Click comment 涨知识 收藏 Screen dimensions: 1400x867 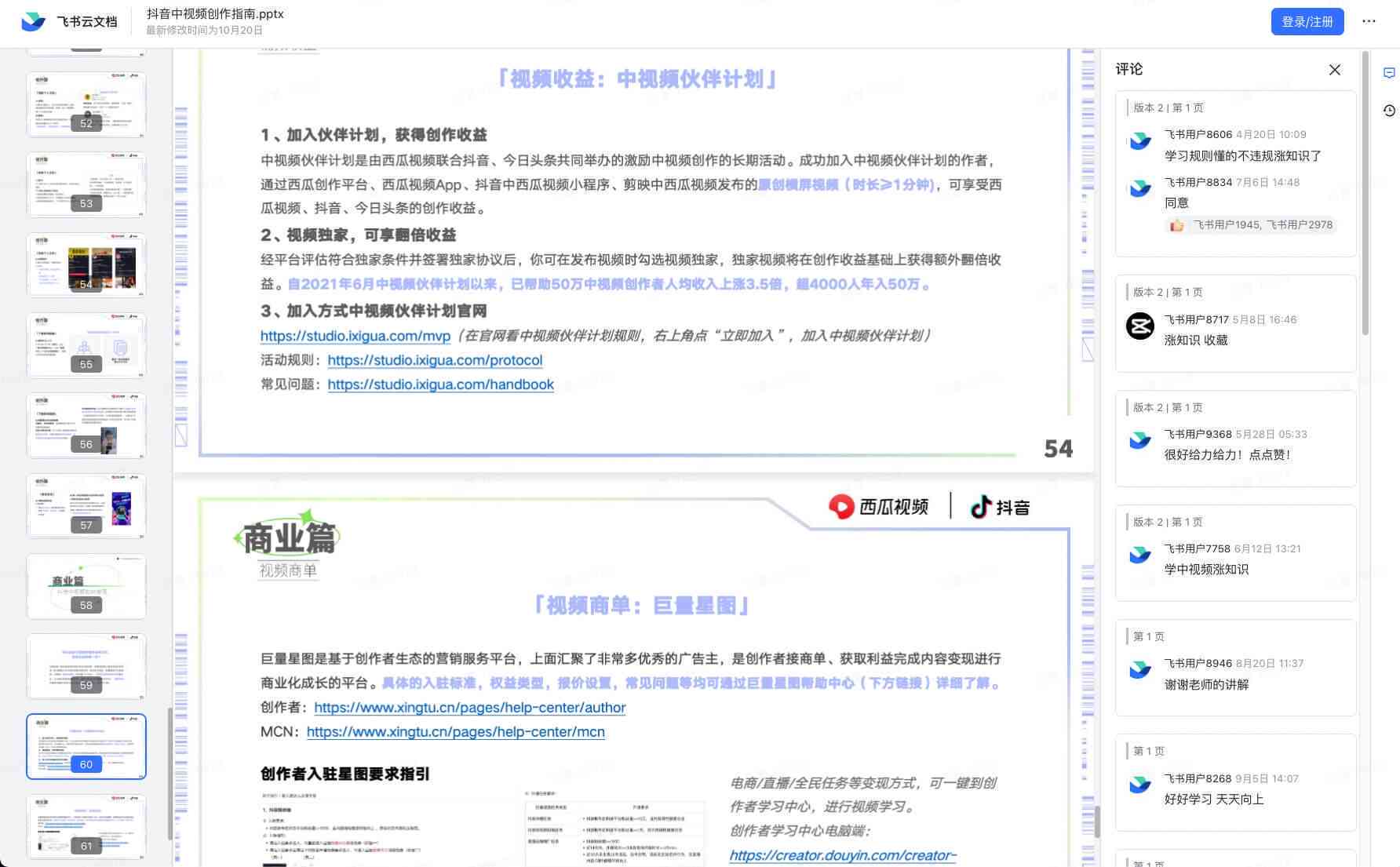tap(1196, 341)
